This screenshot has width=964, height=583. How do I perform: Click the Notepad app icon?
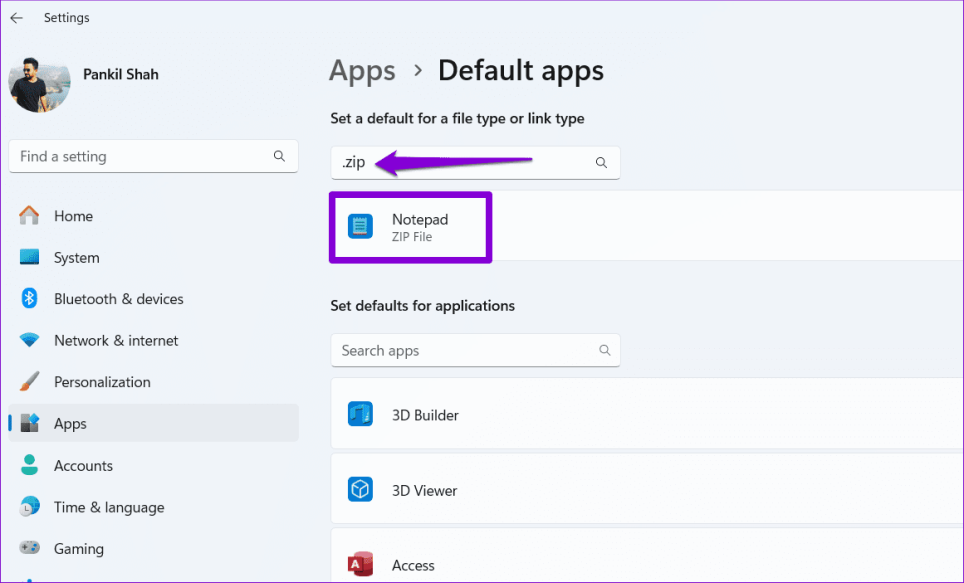click(x=360, y=226)
